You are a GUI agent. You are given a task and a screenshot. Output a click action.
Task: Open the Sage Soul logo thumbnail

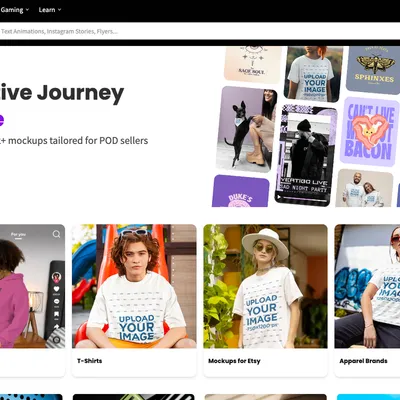(253, 64)
